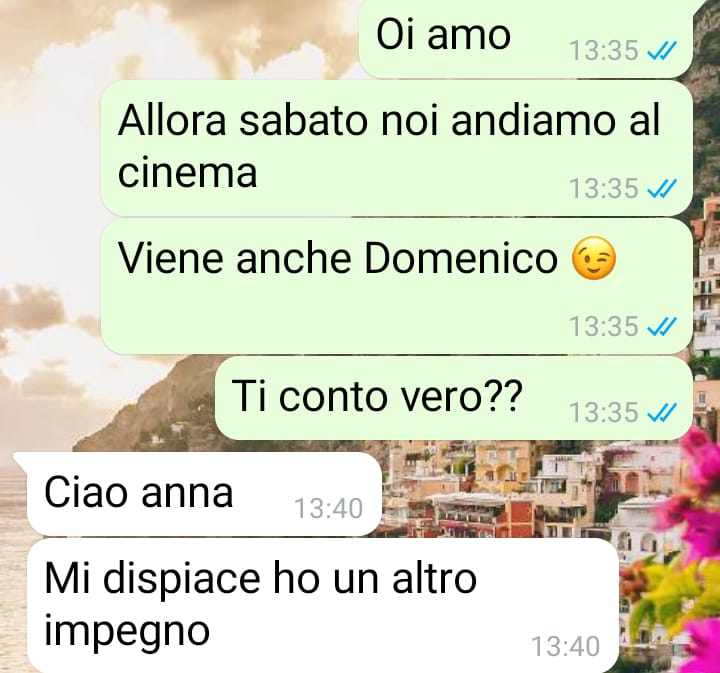The width and height of the screenshot is (720, 673).
Task: Tap the read receipt ticks on "Oi amo"
Action: tap(662, 50)
